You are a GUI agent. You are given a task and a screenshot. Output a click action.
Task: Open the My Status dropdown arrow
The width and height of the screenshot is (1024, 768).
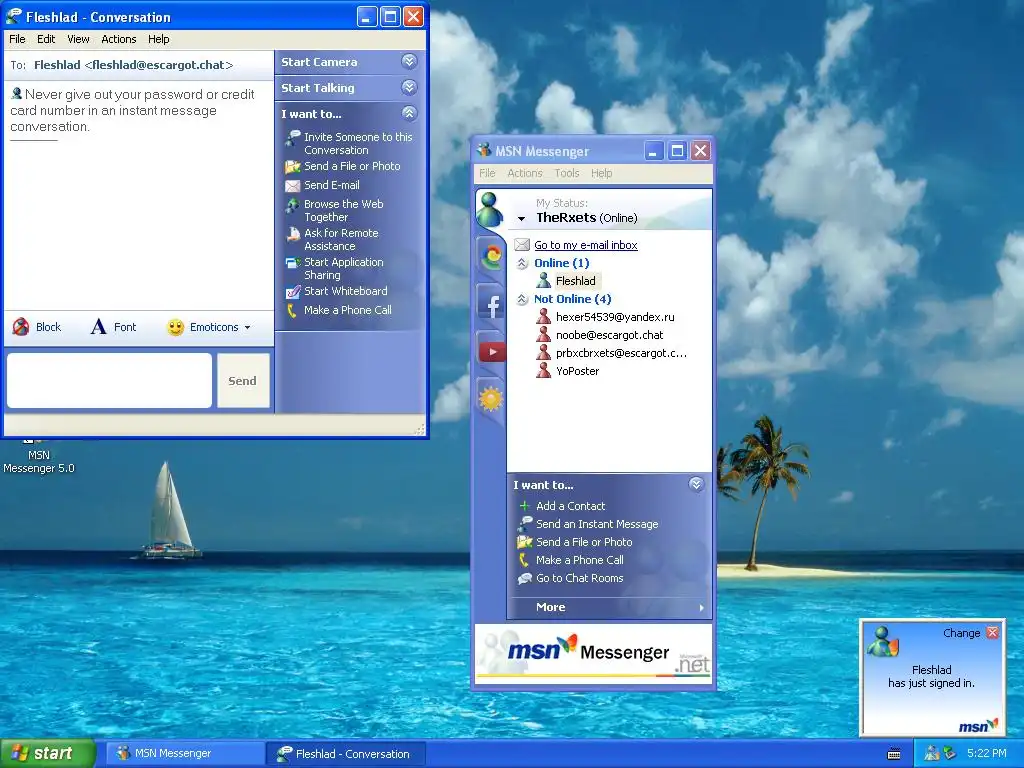pyautogui.click(x=521, y=219)
